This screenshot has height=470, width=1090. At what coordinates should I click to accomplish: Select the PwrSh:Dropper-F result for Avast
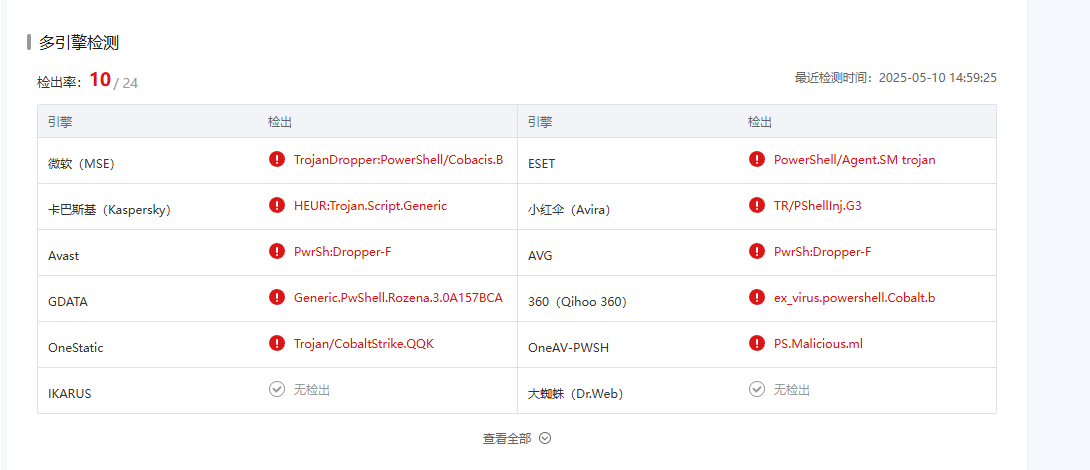coord(343,251)
